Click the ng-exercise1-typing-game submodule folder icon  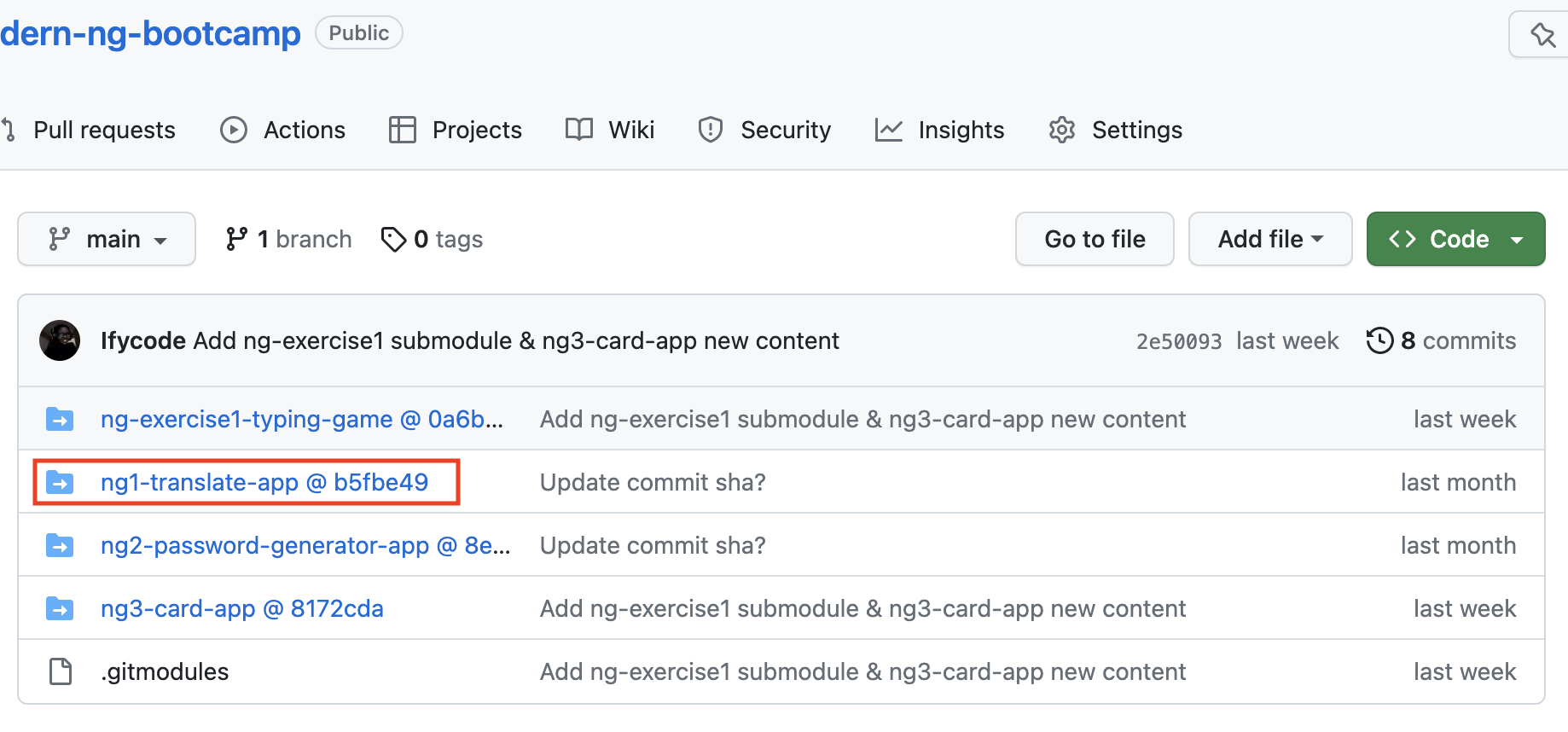60,420
